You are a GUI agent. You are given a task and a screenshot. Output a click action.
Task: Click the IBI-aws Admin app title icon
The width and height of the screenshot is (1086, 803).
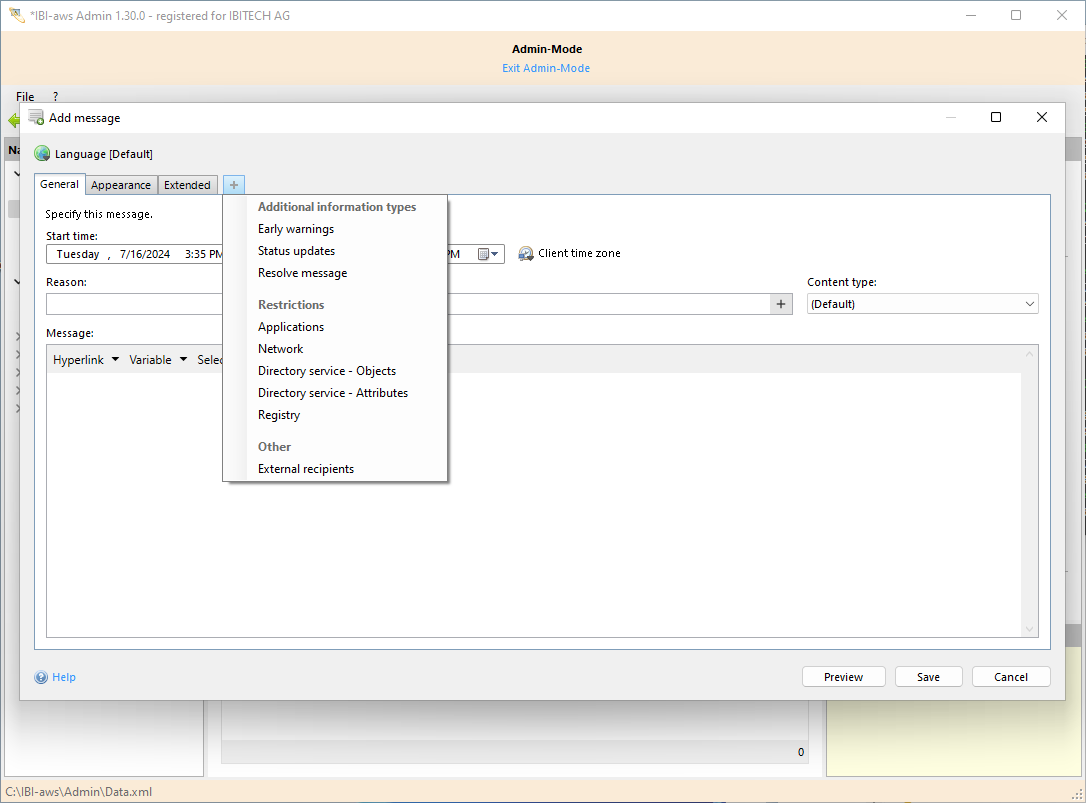coord(16,15)
